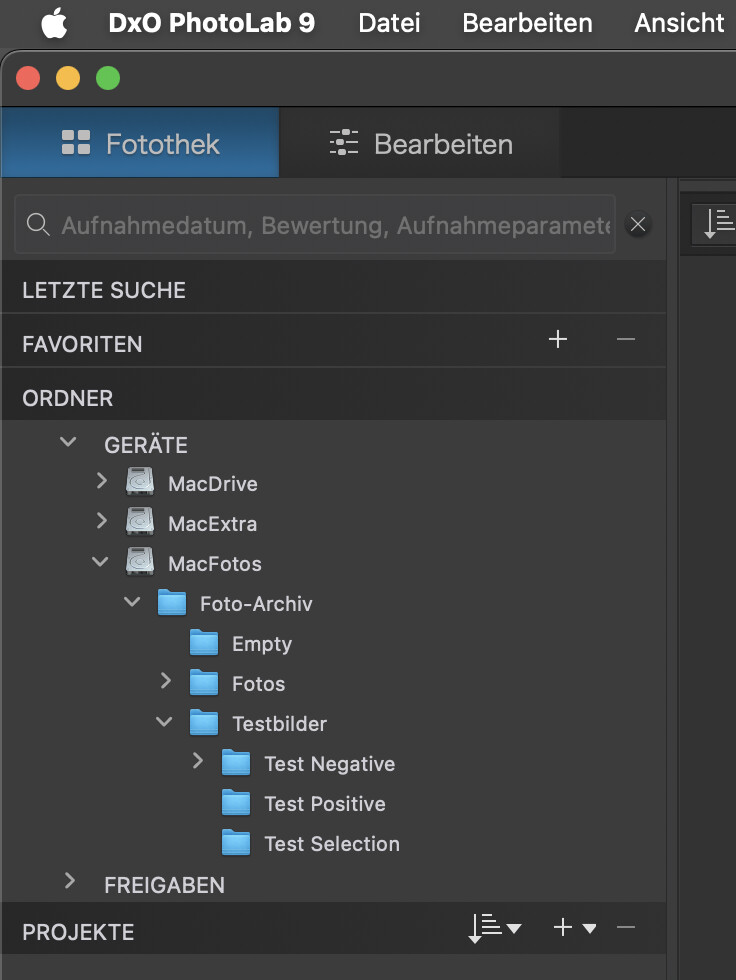Click the MacFotos disk icon
736x980 pixels.
pyautogui.click(x=140, y=562)
